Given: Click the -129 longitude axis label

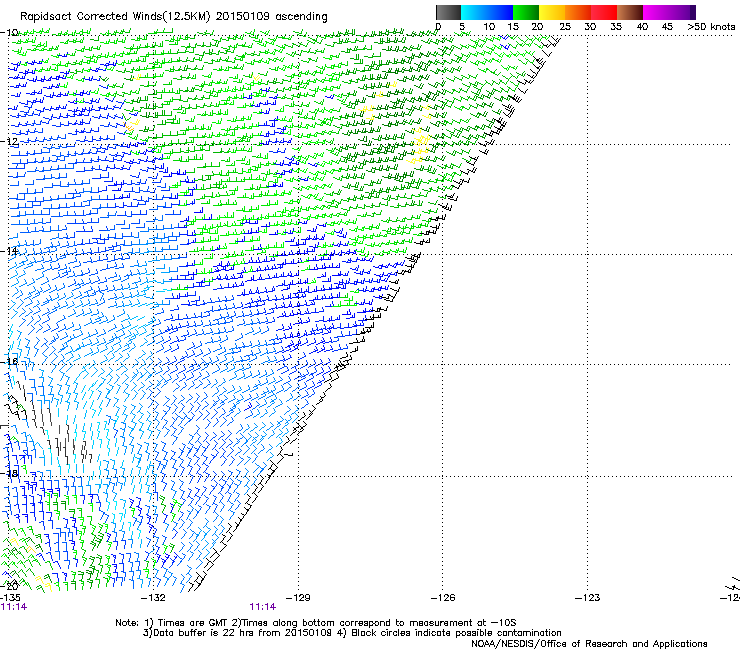Looking at the screenshot, I should pos(298,598).
